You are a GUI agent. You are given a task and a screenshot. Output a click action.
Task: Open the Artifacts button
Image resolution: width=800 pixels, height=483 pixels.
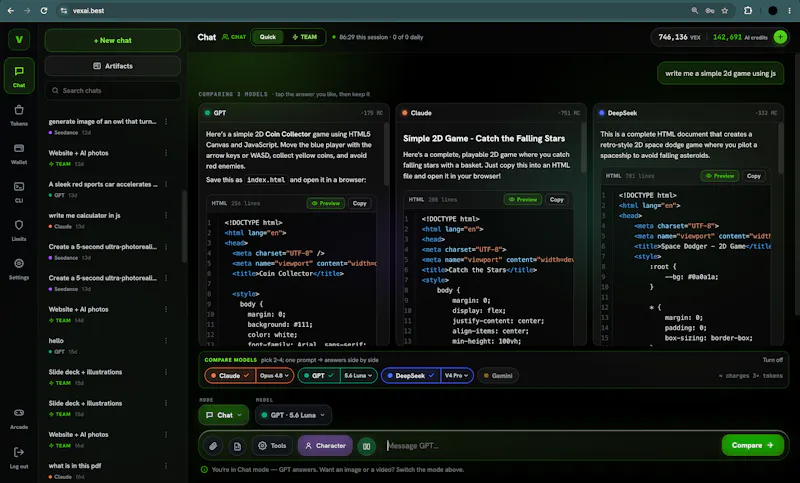(113, 66)
